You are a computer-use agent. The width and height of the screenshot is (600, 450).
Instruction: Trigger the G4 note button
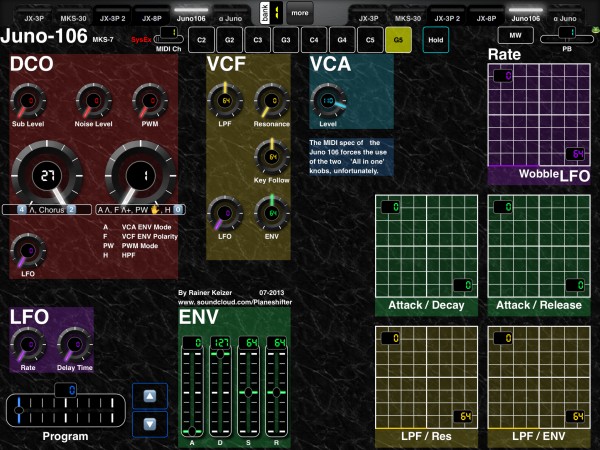[342, 40]
